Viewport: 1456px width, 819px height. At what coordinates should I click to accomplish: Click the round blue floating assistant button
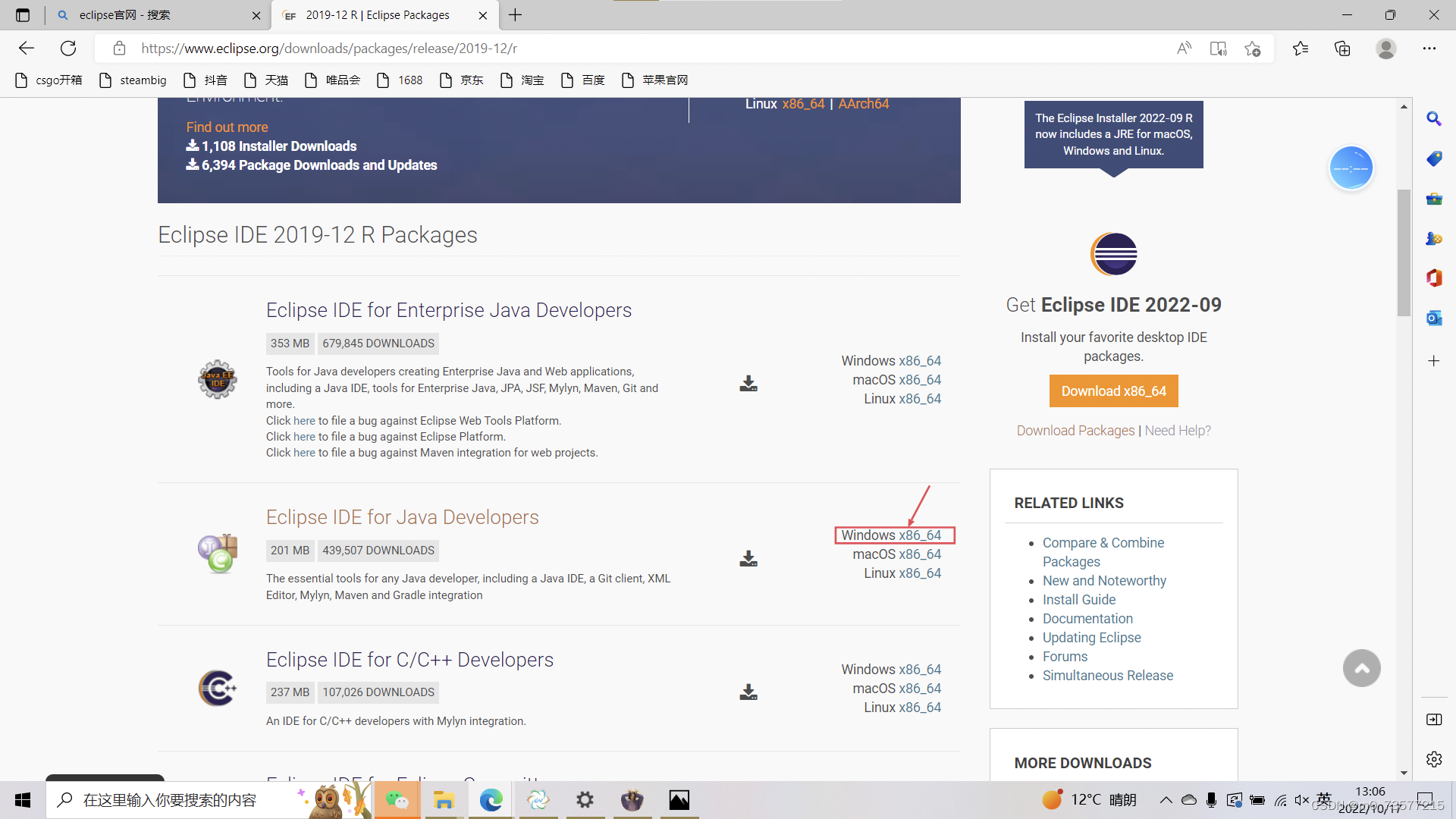pyautogui.click(x=1351, y=168)
